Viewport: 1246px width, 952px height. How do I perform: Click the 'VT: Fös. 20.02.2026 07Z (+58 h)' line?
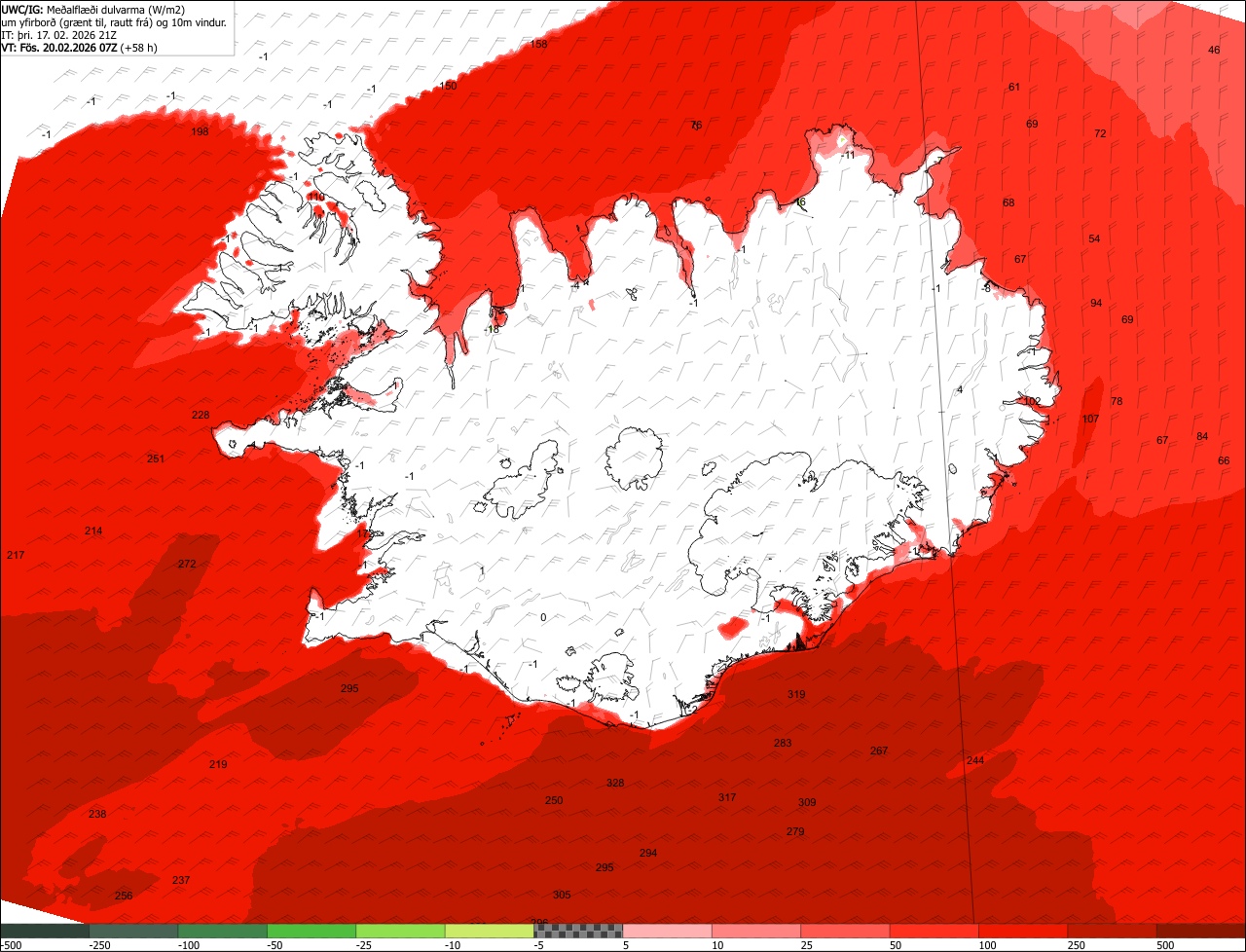pyautogui.click(x=80, y=46)
